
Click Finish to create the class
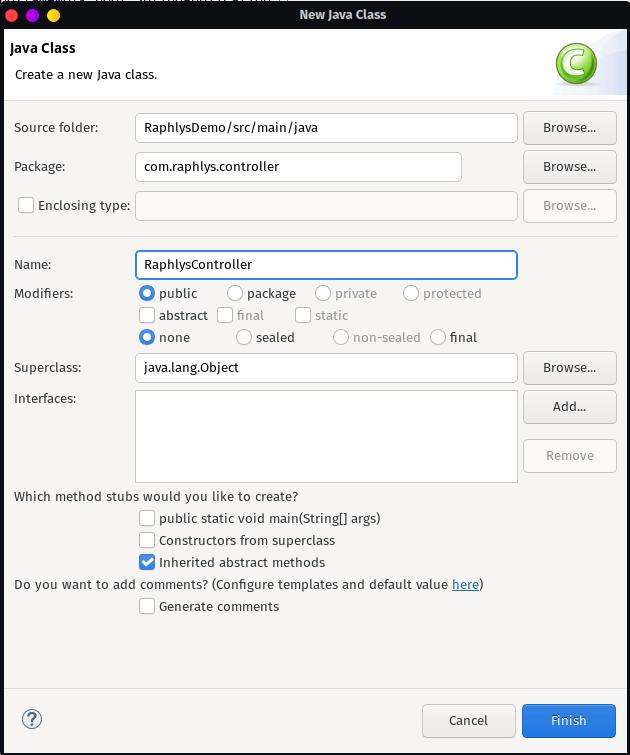568,720
